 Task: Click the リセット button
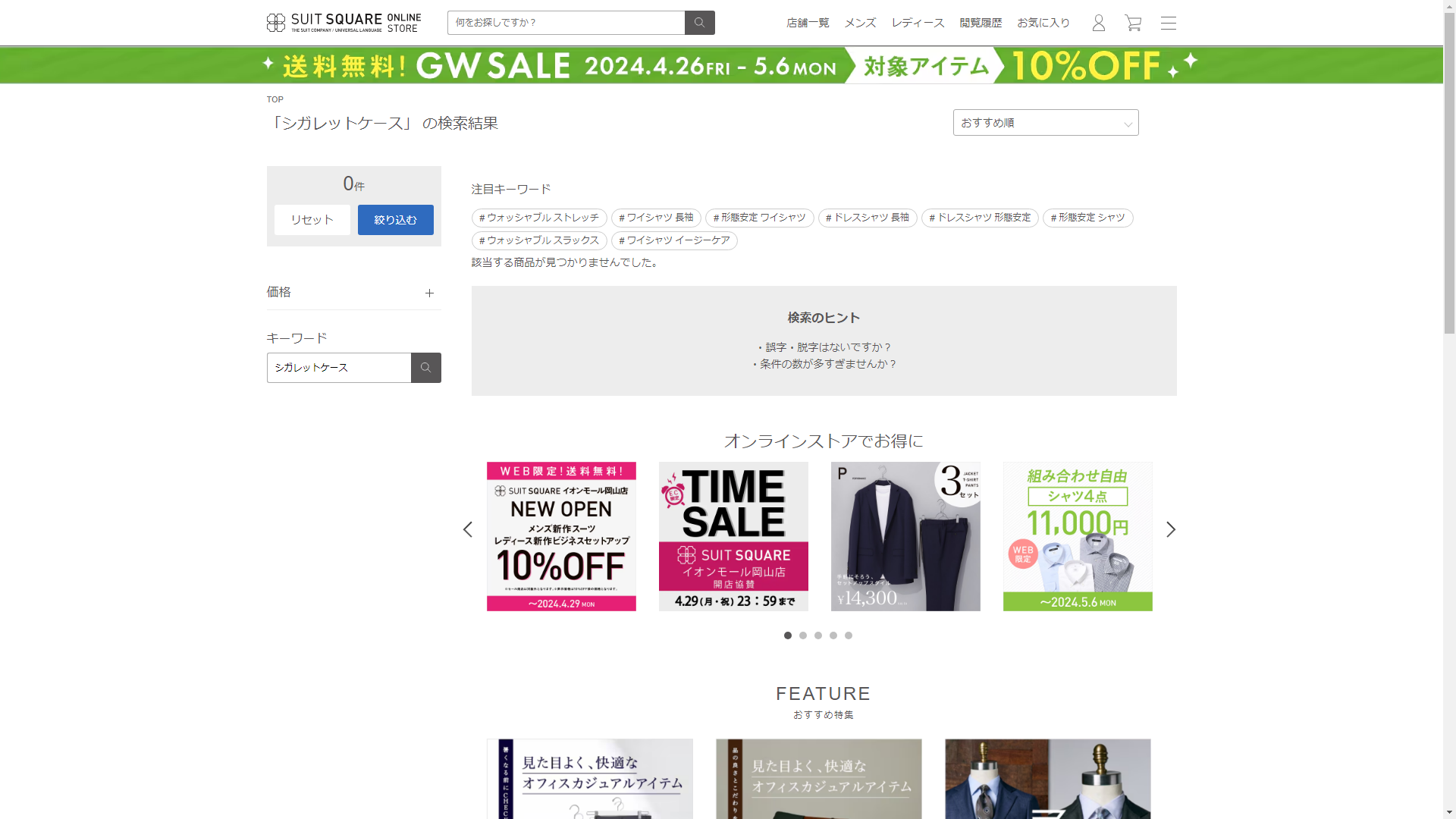tap(312, 220)
